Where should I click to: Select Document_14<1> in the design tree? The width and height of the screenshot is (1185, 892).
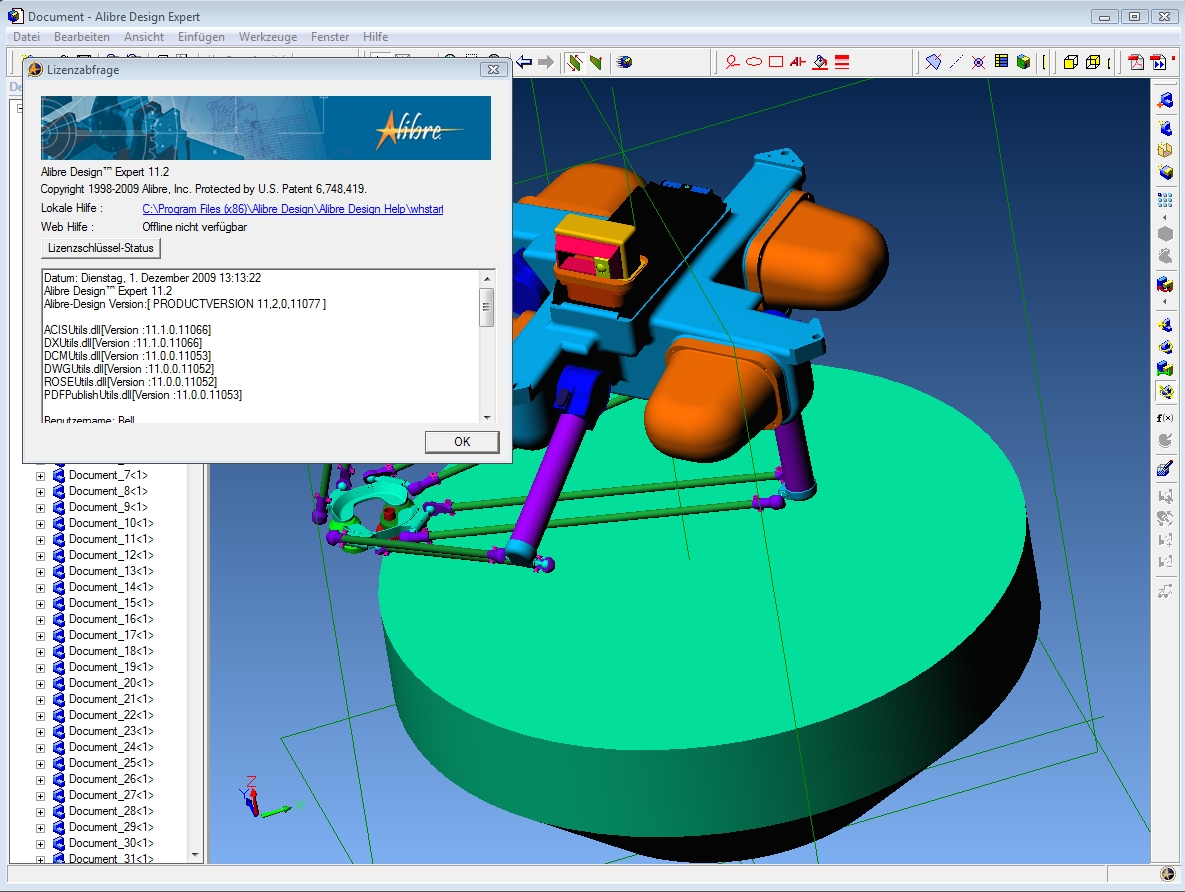click(111, 587)
